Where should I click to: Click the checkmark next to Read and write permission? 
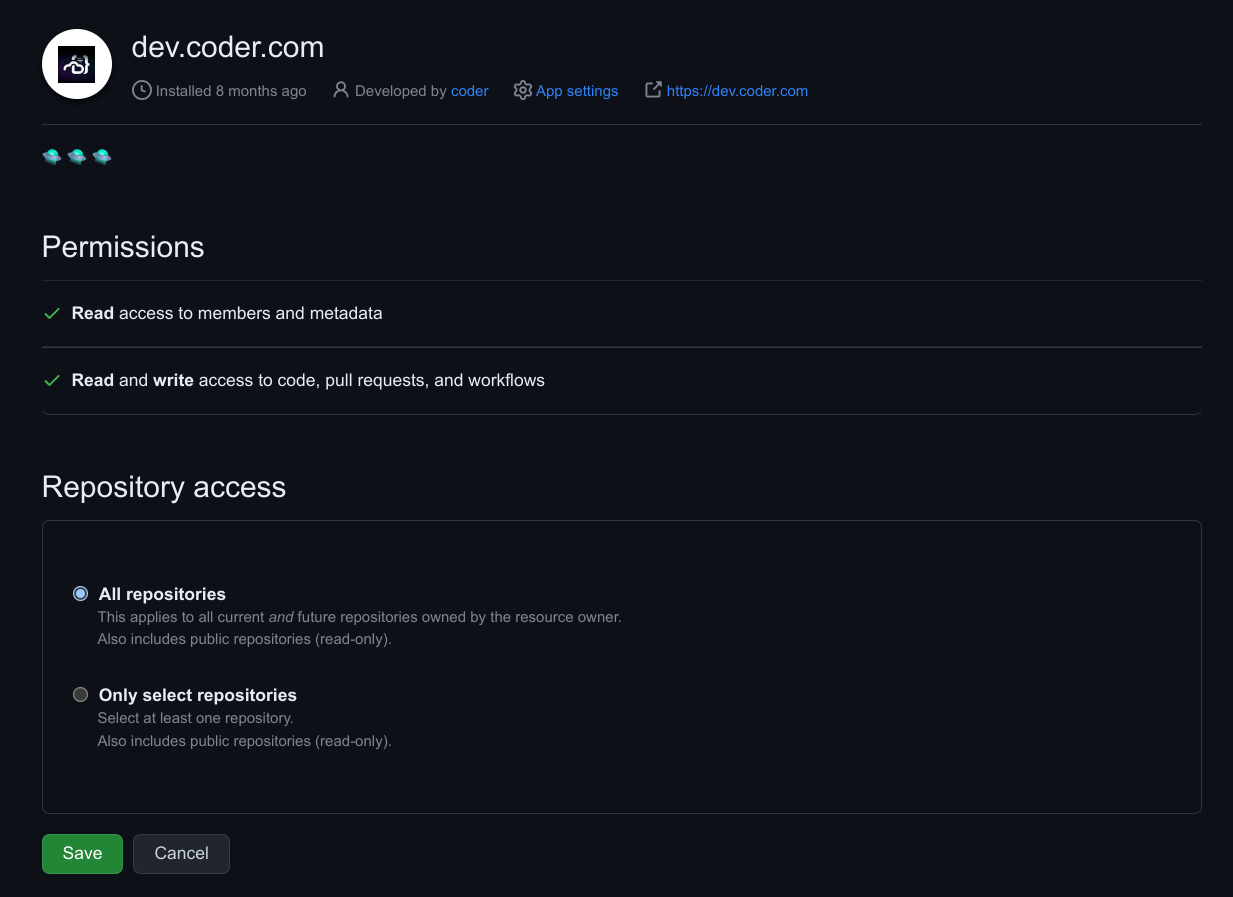52,380
